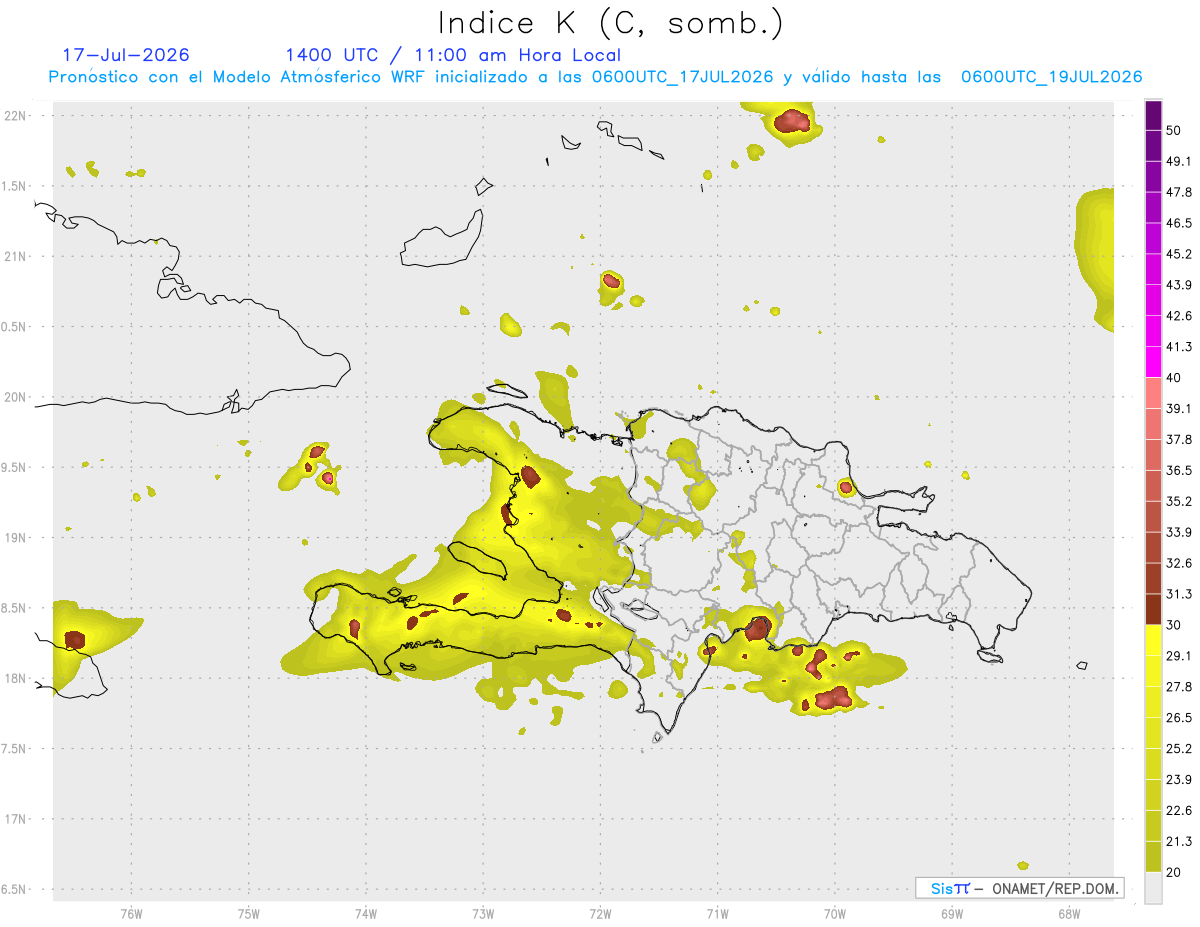Viewport: 1200px width, 927px height.
Task: Click the '32.6' colorbar label
Action: pyautogui.click(x=1179, y=562)
